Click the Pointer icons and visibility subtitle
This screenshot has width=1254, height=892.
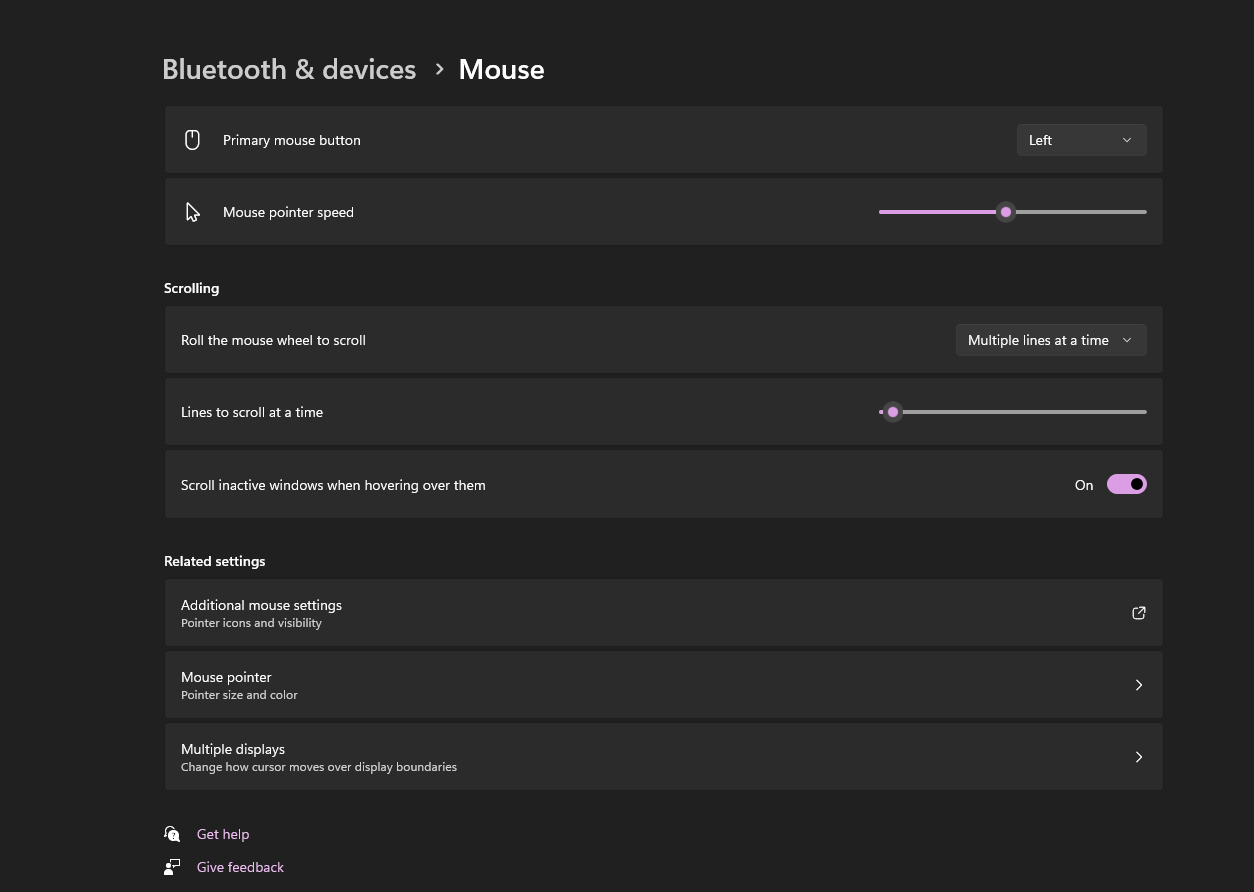pyautogui.click(x=251, y=623)
